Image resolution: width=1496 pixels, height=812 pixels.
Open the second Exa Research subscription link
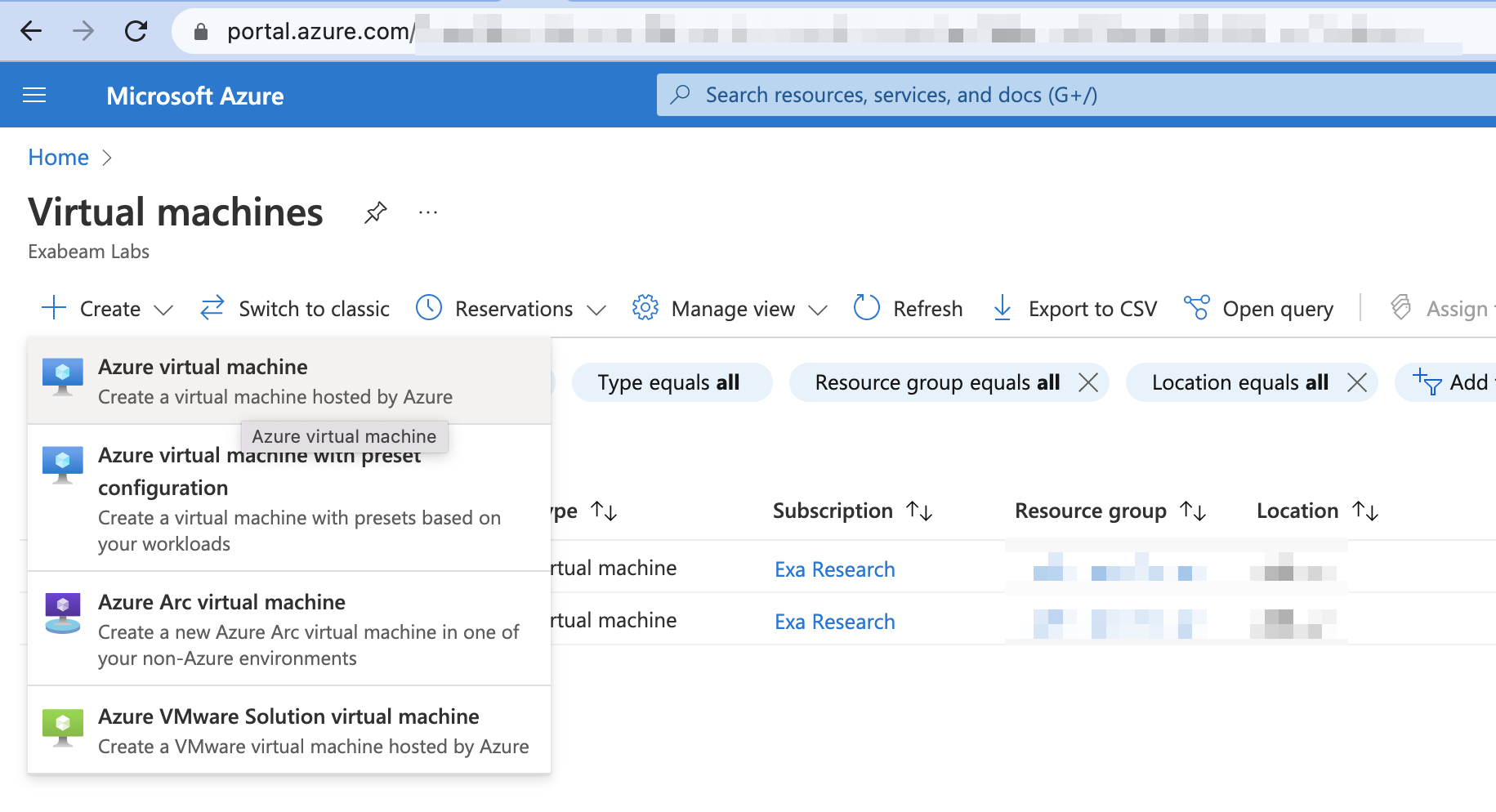coord(834,622)
